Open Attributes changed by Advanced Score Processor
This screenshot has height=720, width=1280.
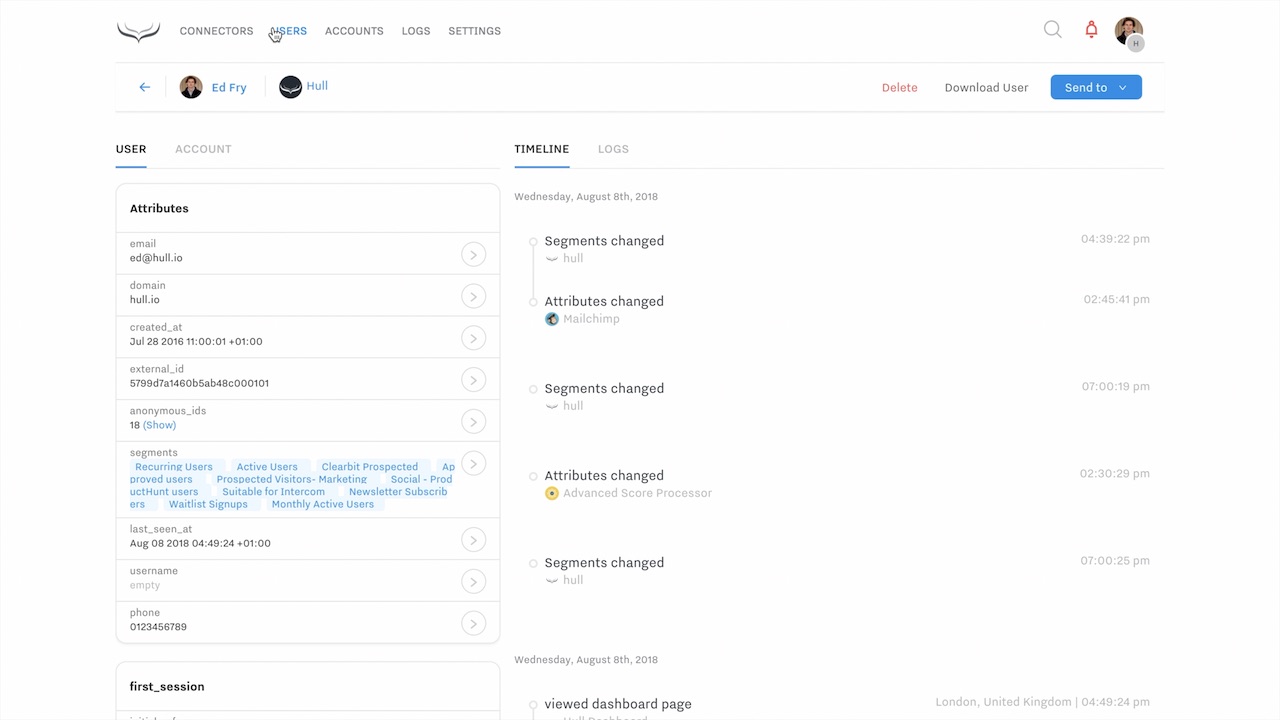(604, 475)
